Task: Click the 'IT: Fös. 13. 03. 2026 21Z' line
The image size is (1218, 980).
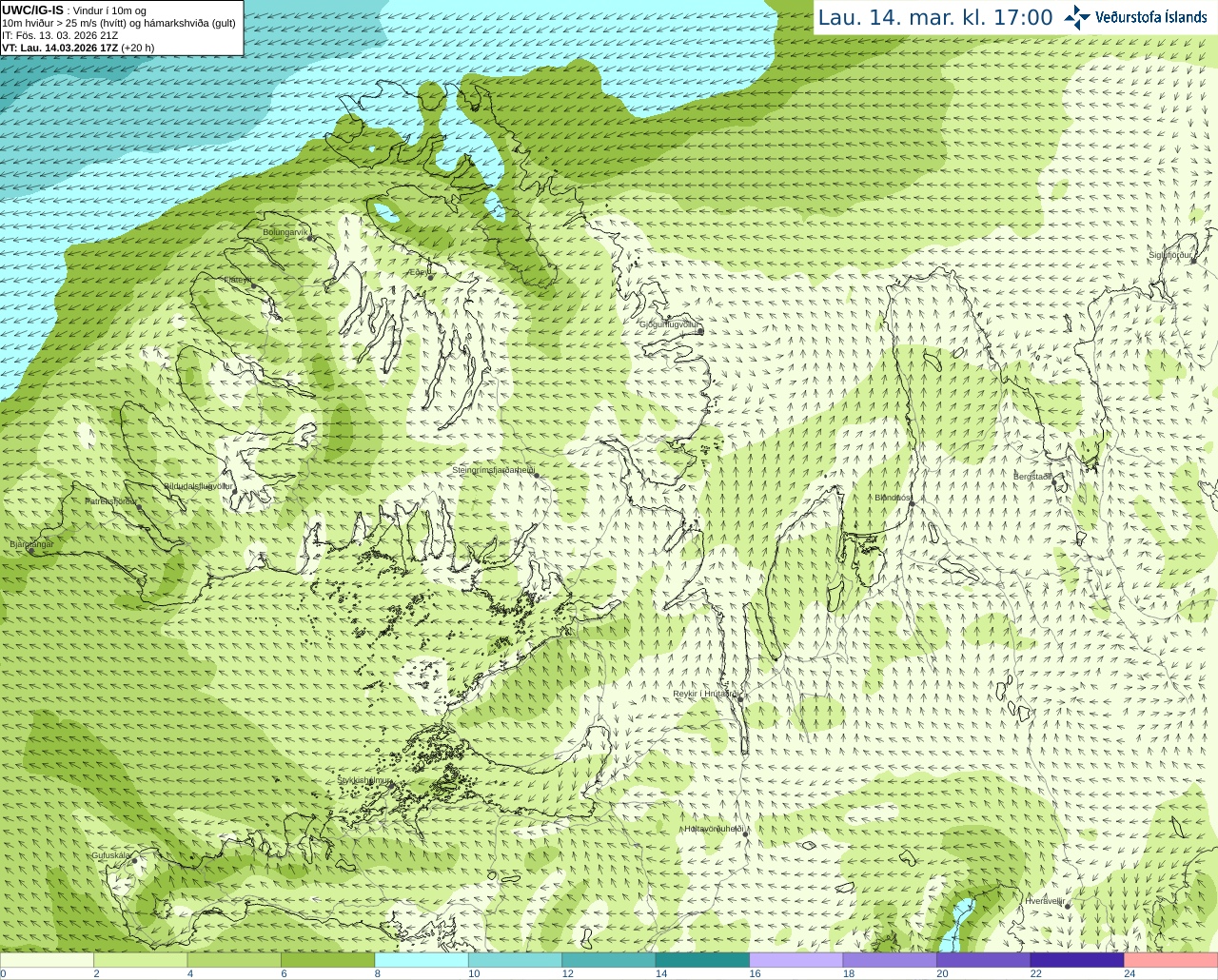Action: point(60,35)
